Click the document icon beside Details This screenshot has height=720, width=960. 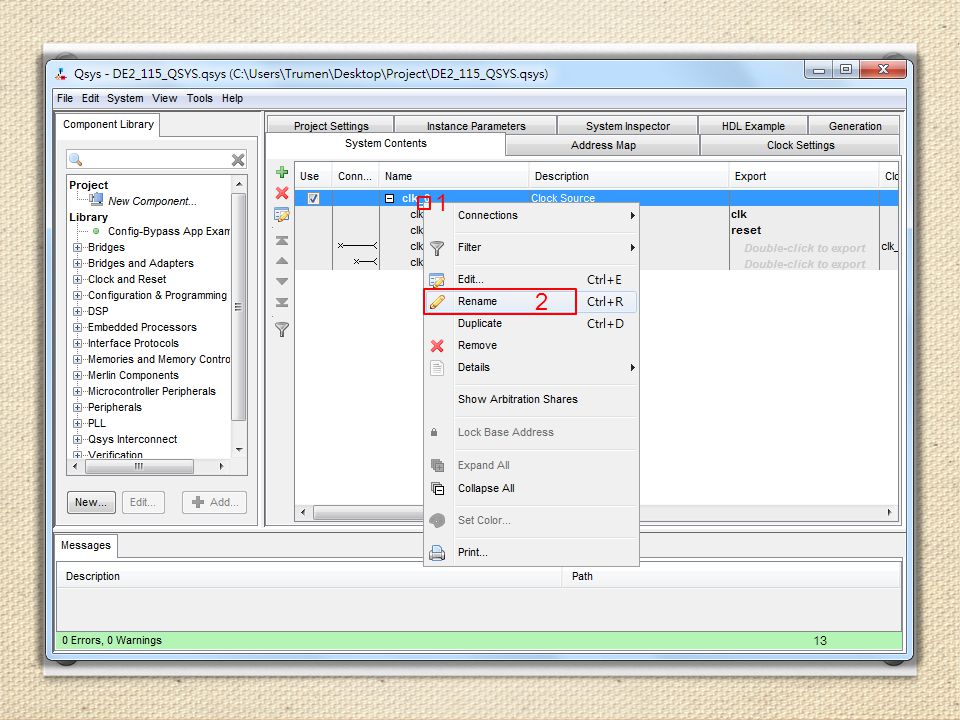pos(437,368)
